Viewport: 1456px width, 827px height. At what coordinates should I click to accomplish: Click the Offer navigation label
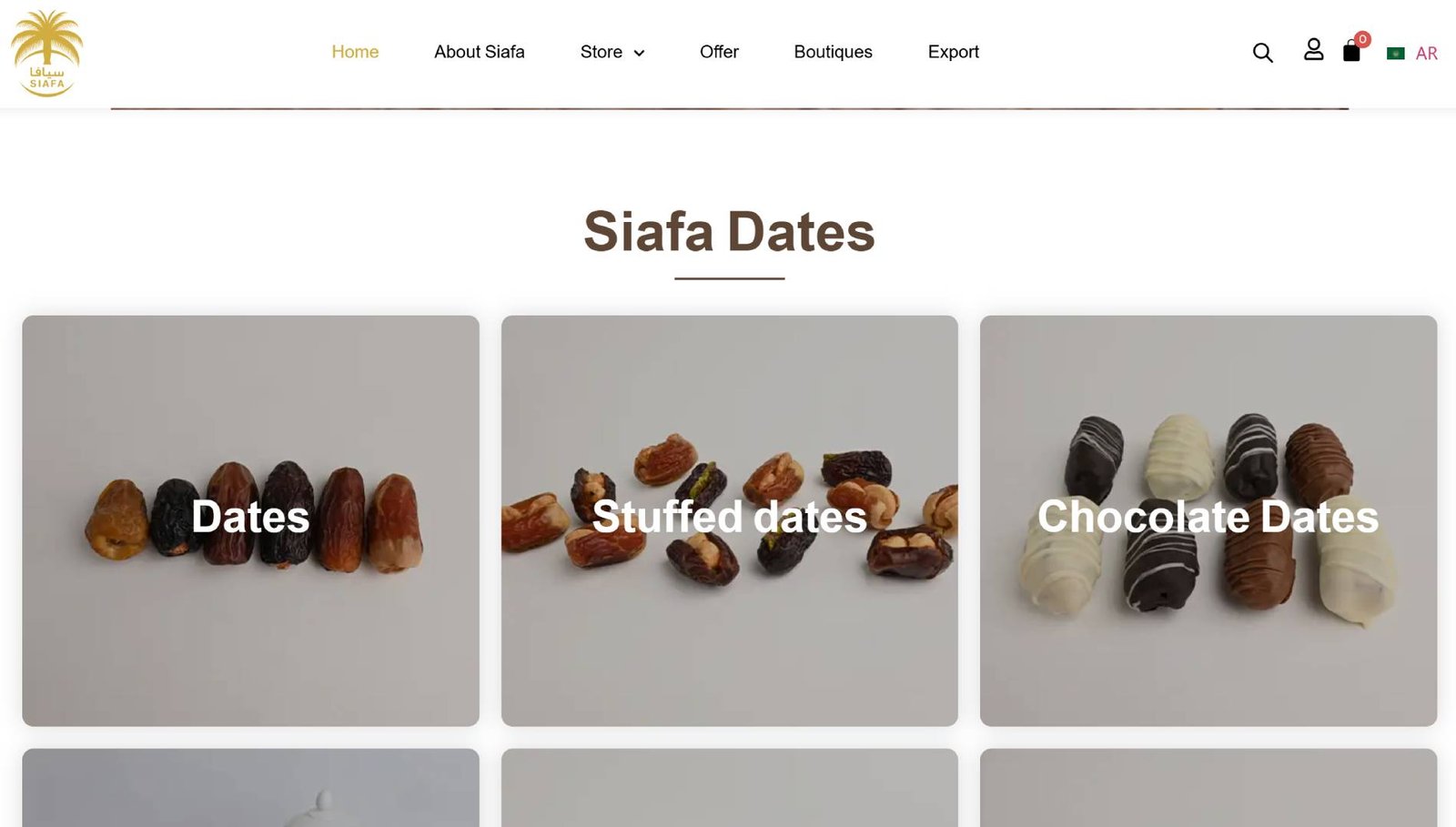[719, 52]
